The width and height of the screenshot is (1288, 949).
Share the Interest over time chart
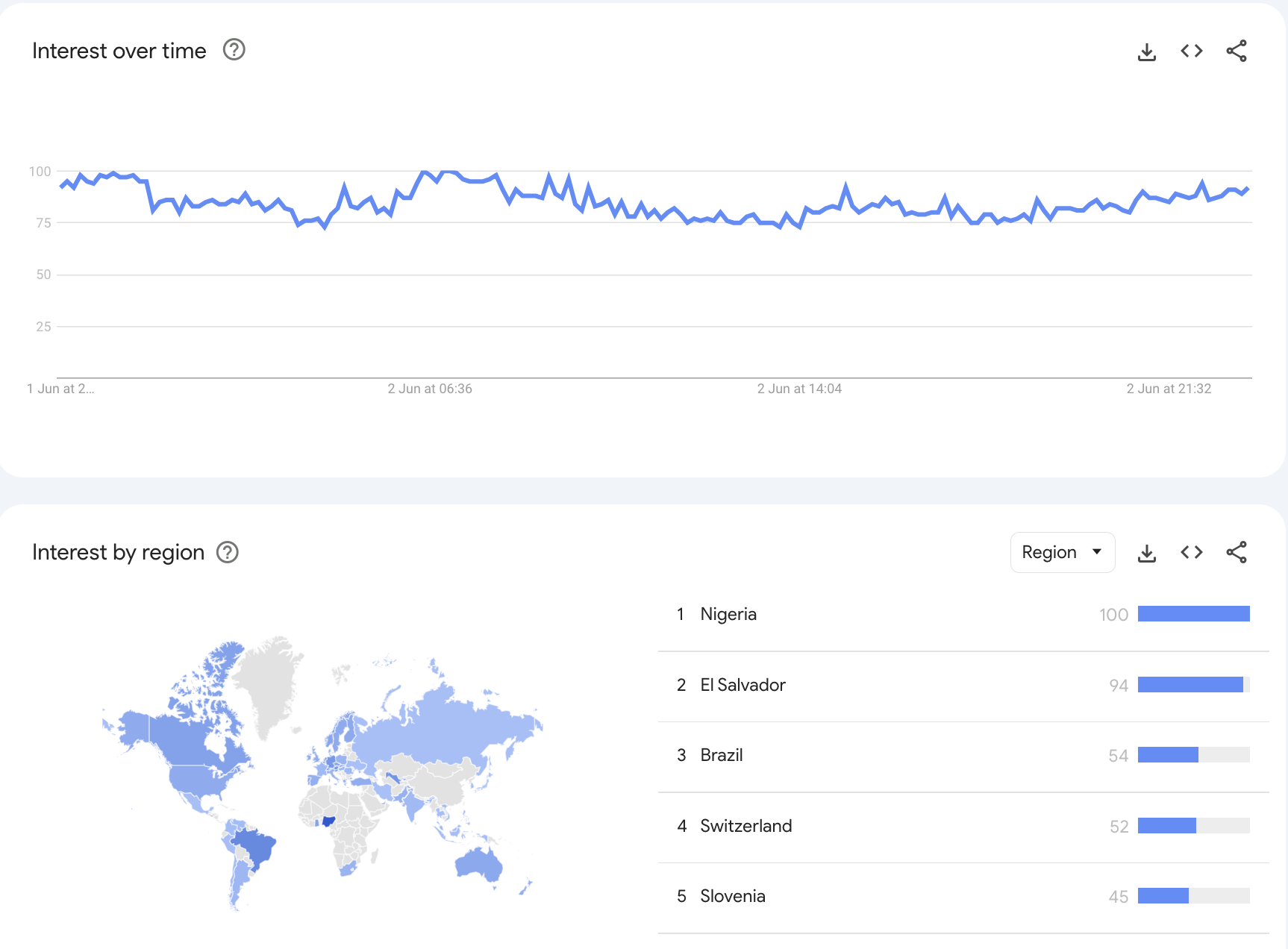[x=1237, y=51]
